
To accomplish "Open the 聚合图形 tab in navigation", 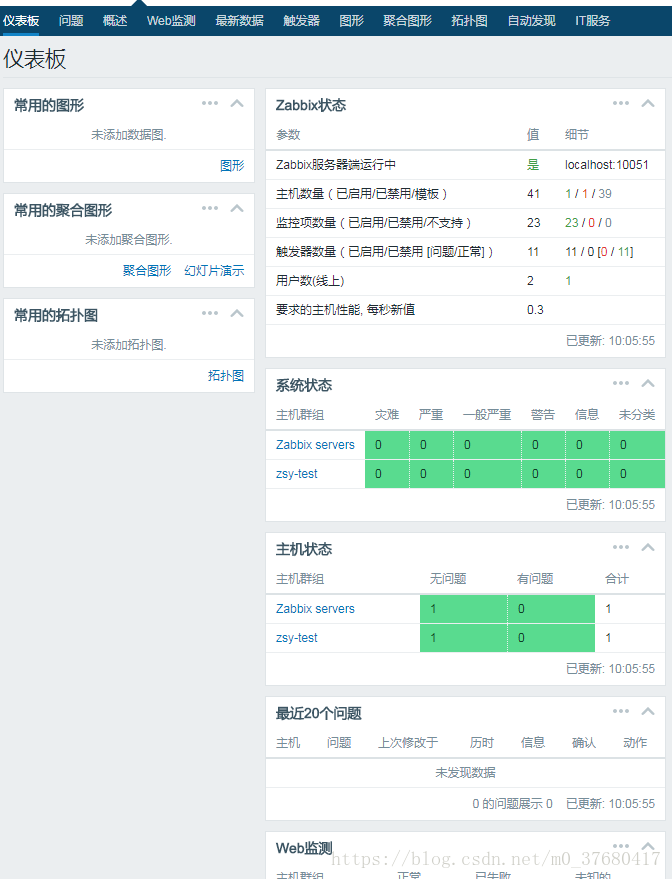I will (x=407, y=21).
